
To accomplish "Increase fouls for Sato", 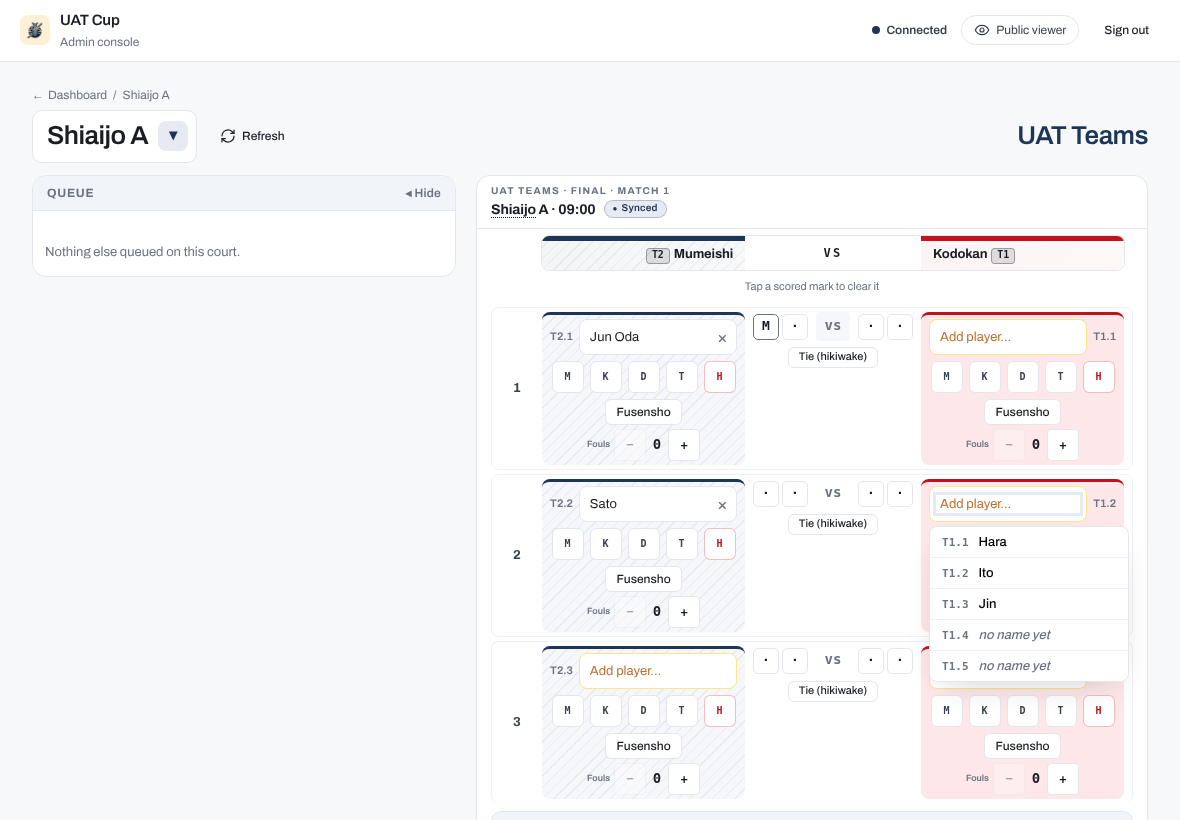I will click(x=684, y=612).
